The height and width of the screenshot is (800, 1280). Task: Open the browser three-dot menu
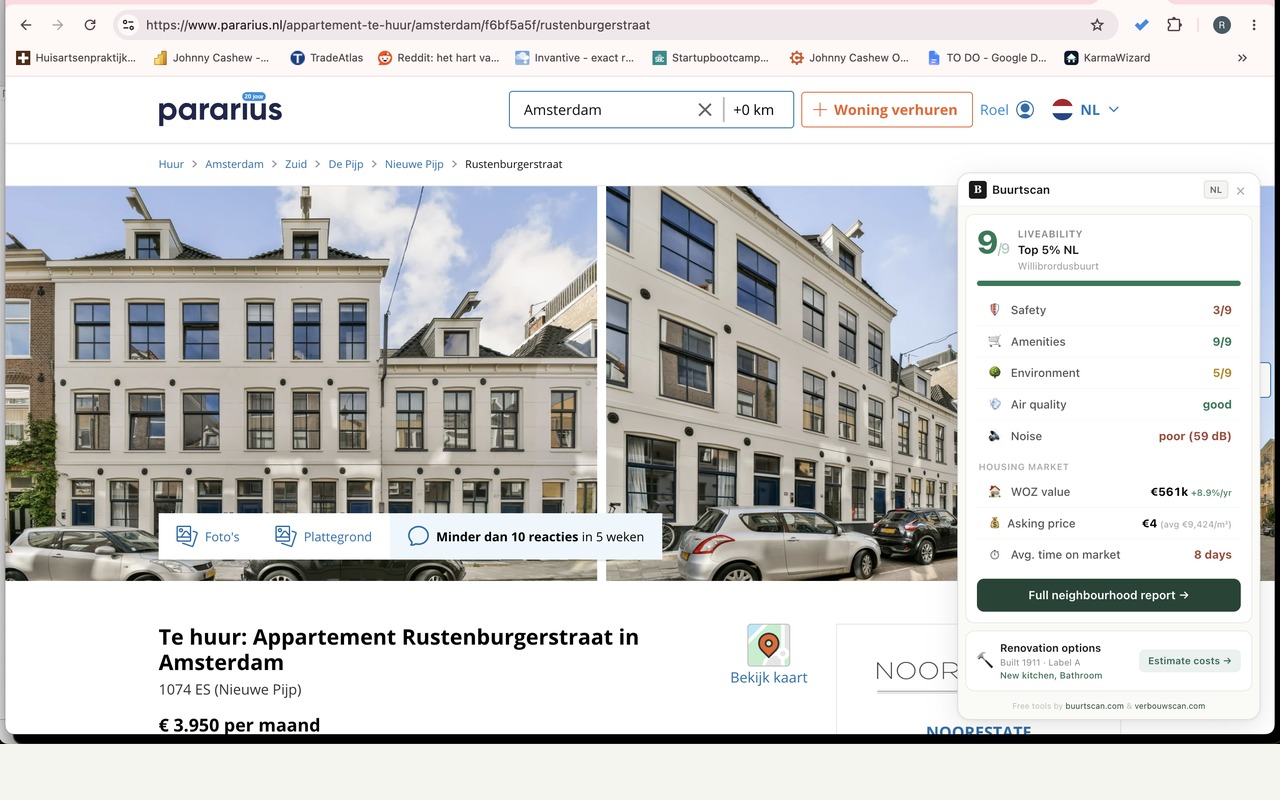tap(1254, 25)
